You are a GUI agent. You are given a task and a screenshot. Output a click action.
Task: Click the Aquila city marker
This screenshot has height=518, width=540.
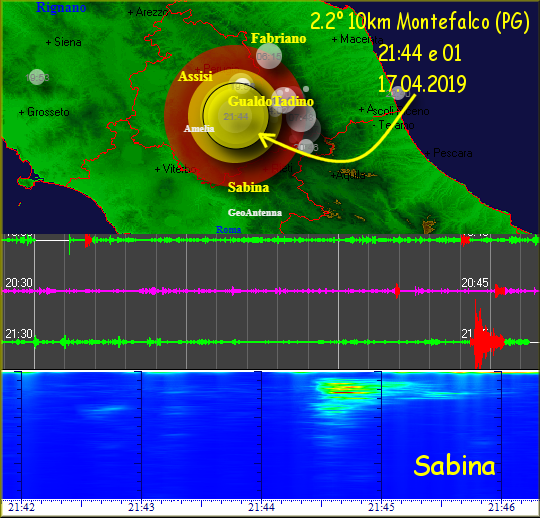[348, 175]
